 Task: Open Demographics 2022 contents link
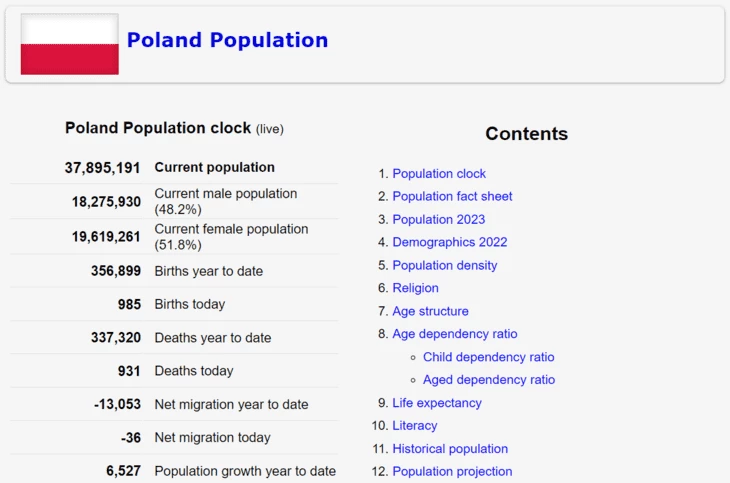click(449, 242)
